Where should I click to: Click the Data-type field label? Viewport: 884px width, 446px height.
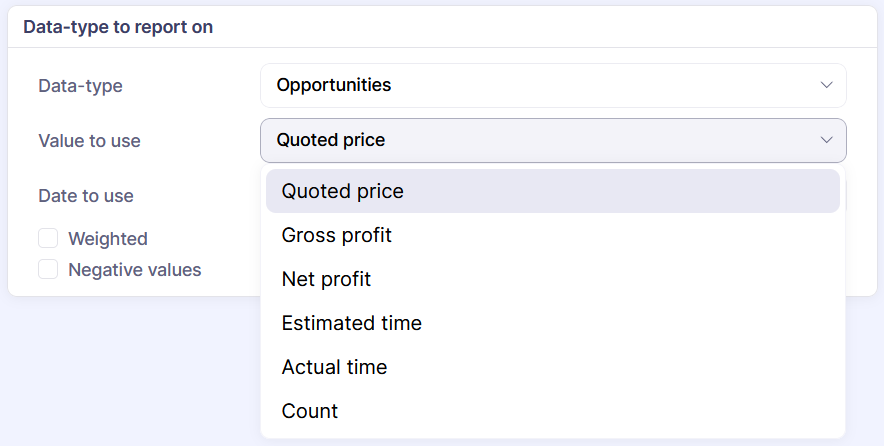[x=80, y=86]
